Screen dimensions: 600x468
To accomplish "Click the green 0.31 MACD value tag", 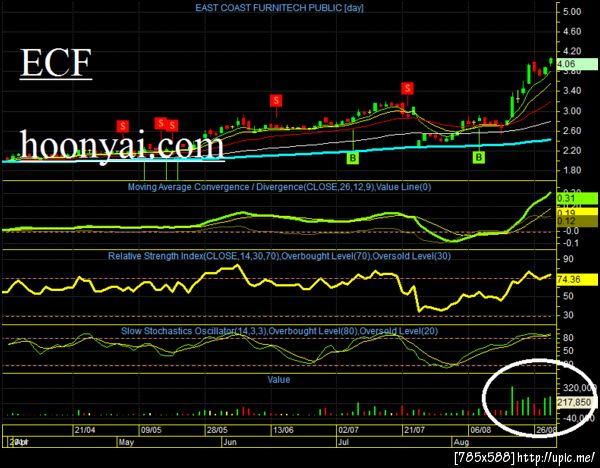I will click(577, 198).
